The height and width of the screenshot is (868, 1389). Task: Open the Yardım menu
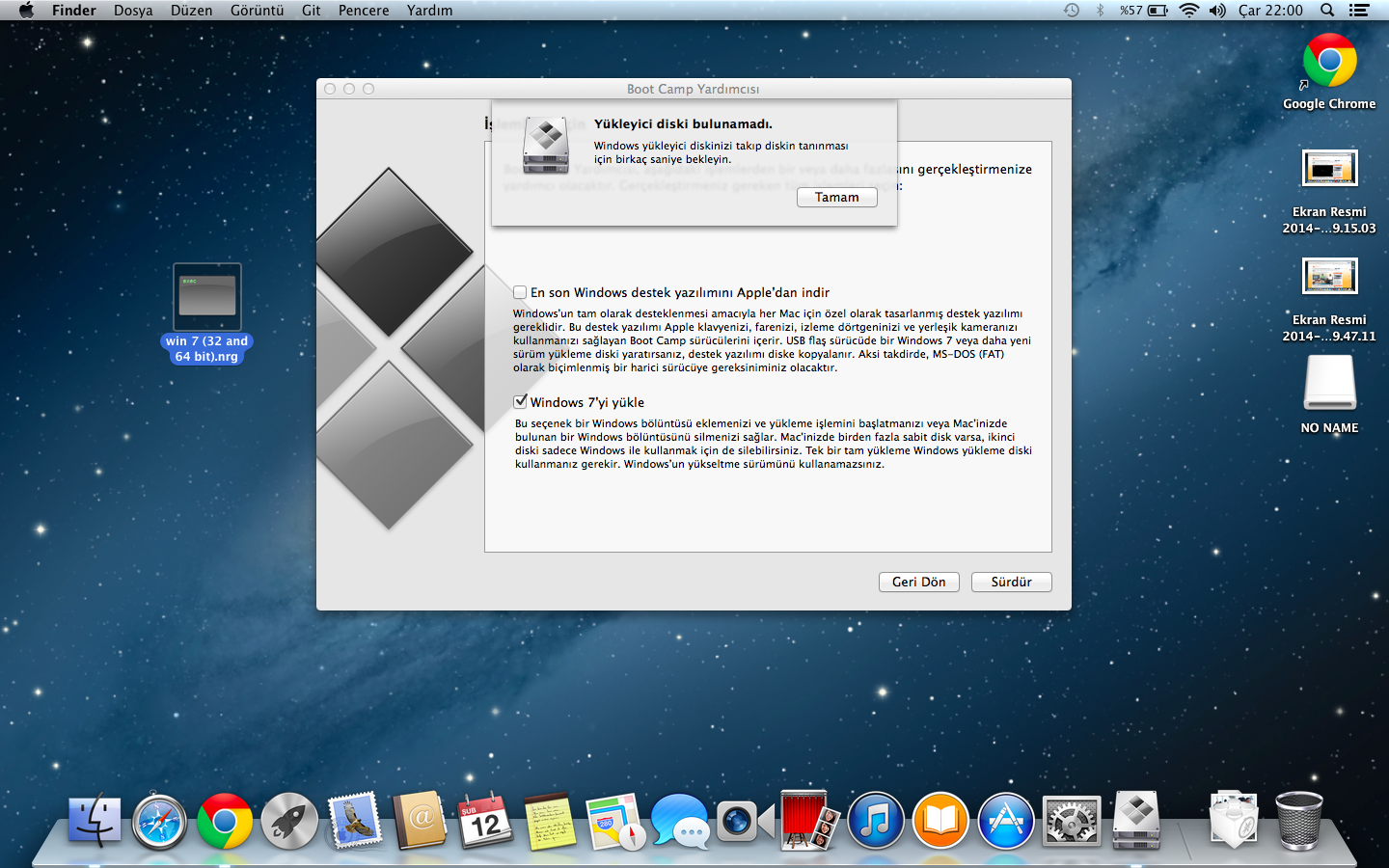pyautogui.click(x=429, y=11)
